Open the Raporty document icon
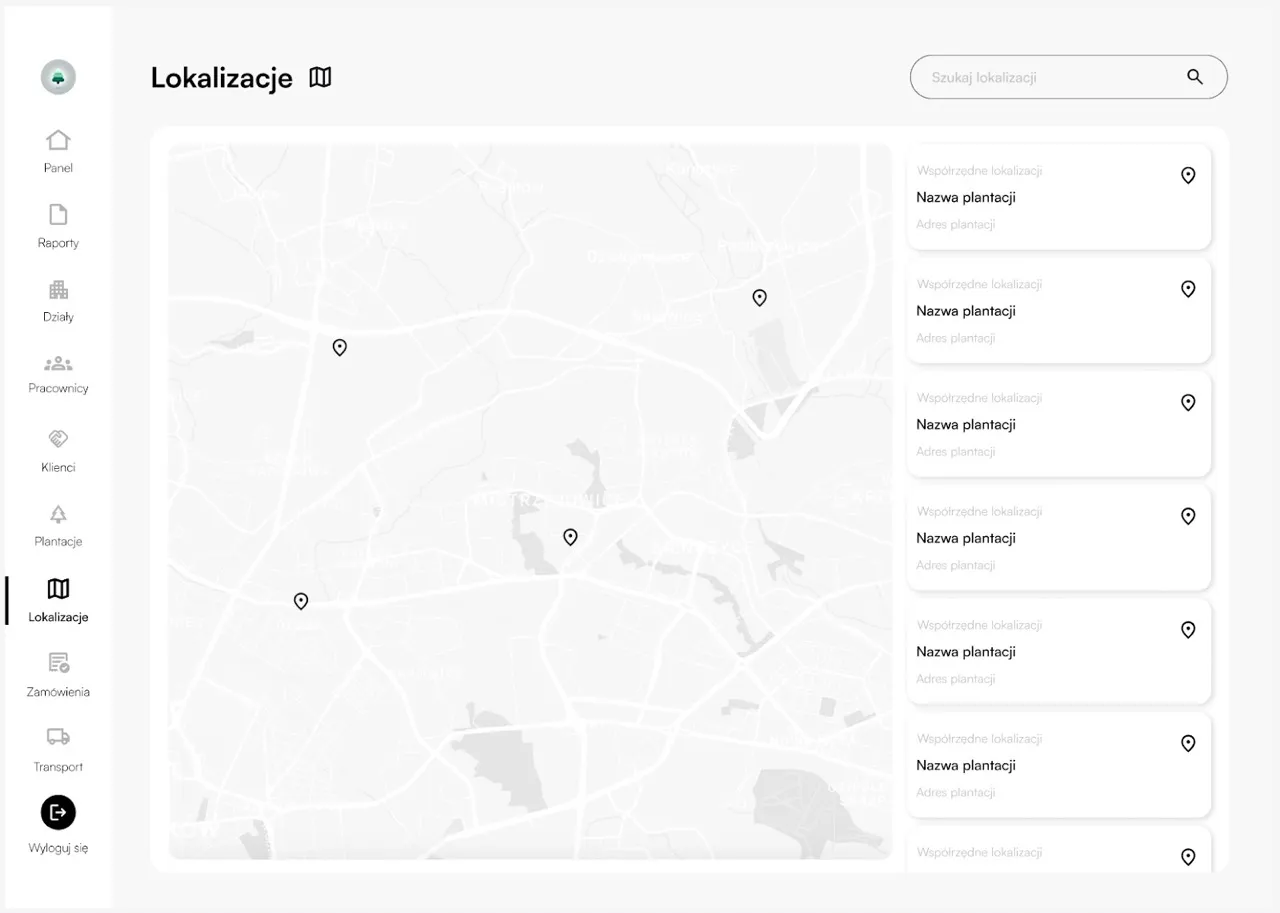Screen dimensions: 1280x913 pyautogui.click(x=58, y=215)
